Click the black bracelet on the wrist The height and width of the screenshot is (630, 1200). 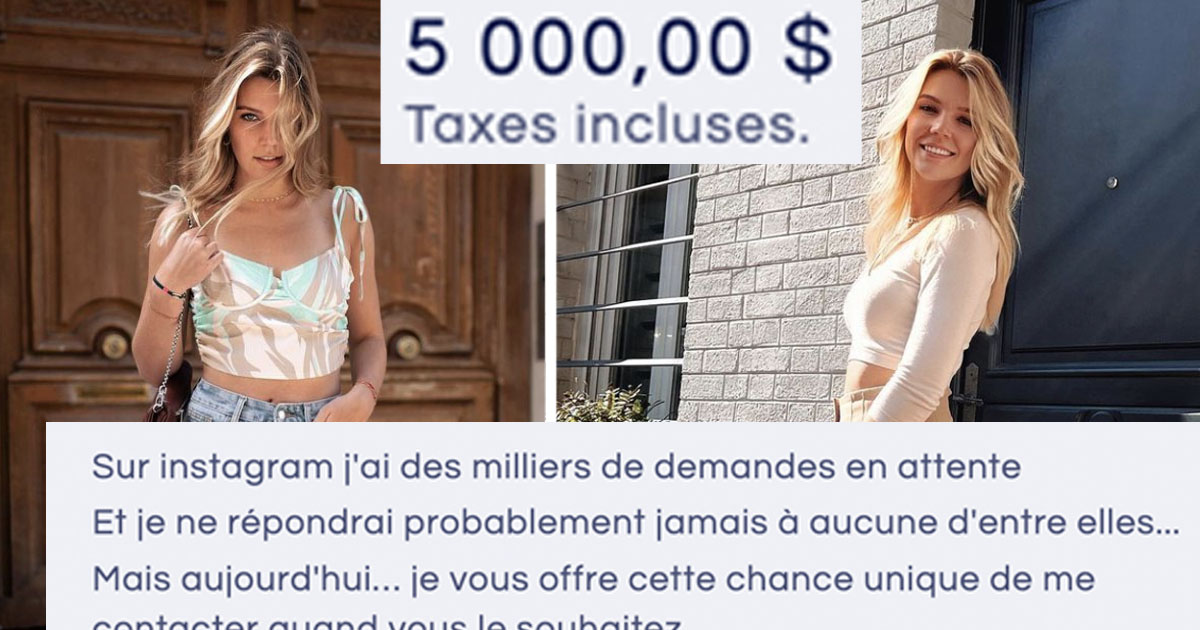tap(168, 289)
